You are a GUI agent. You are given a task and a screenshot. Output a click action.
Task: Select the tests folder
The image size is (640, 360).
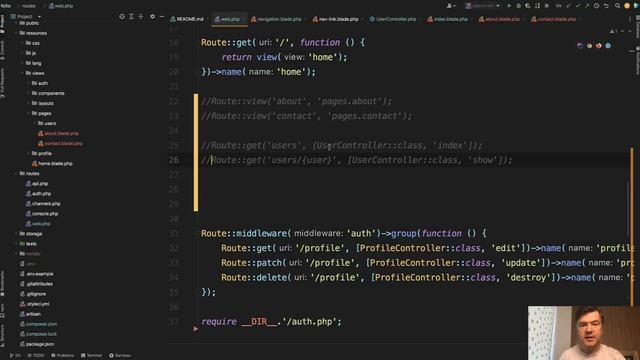[x=28, y=244]
